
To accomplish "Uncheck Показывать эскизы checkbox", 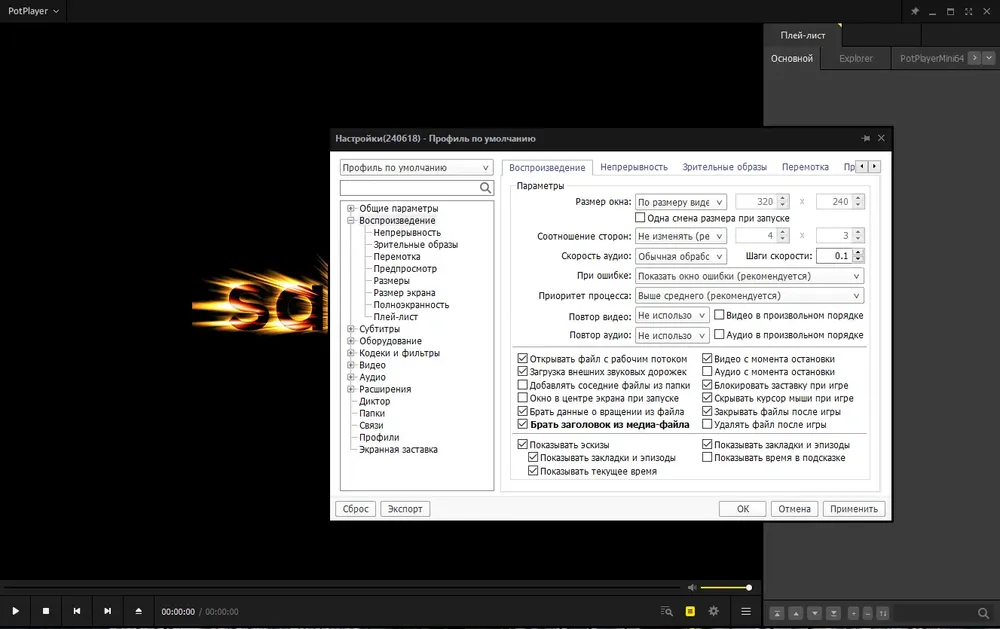I will click(522, 445).
